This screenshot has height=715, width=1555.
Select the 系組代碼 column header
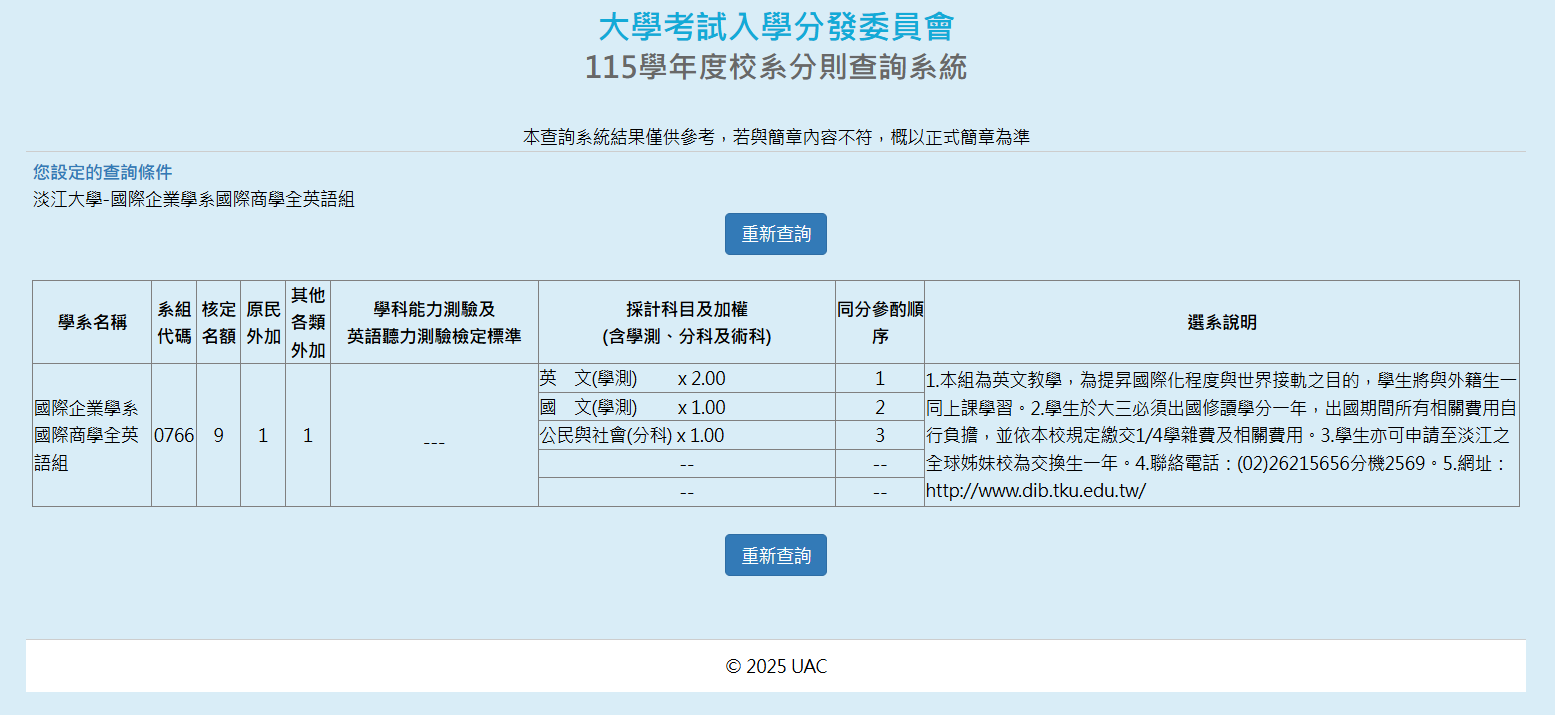tap(174, 322)
